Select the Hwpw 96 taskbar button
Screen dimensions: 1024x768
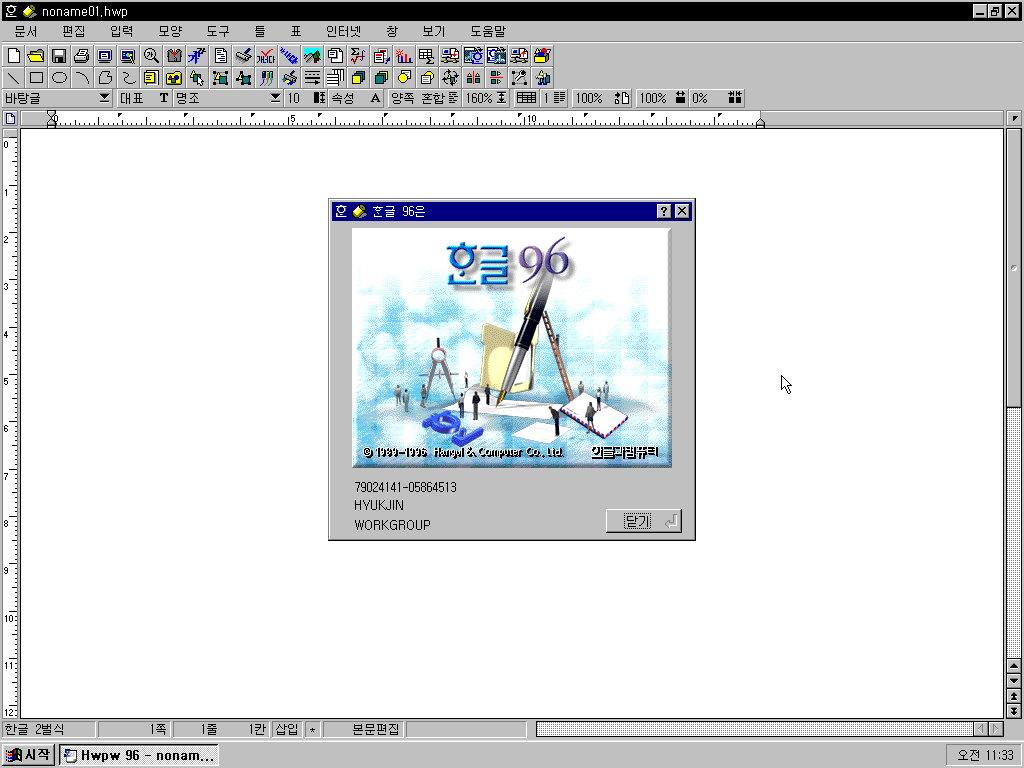pos(138,755)
